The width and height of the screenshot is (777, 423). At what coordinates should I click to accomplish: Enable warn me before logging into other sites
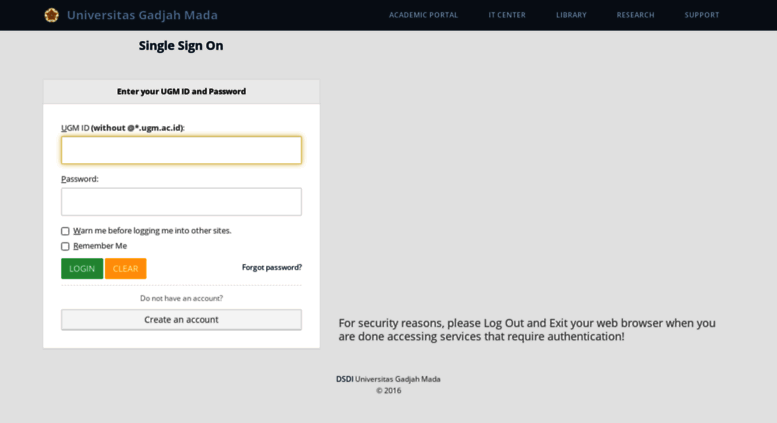[x=65, y=231]
